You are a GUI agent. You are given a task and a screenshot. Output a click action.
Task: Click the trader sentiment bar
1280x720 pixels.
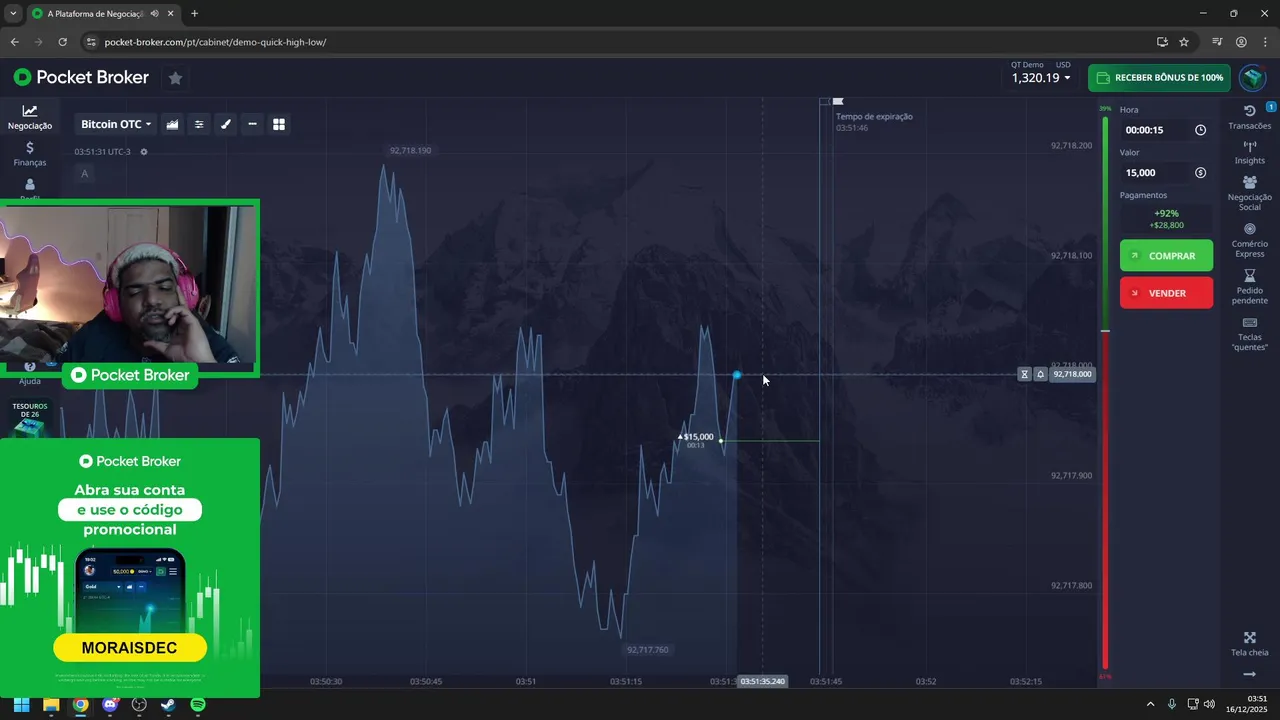[x=1105, y=393]
